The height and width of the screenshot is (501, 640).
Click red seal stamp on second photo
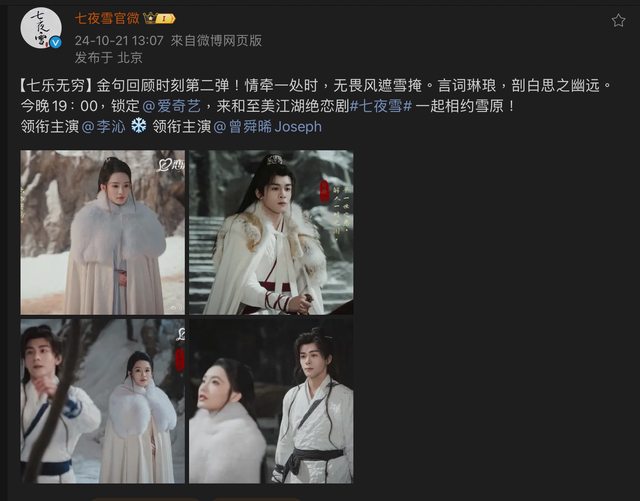tap(324, 191)
